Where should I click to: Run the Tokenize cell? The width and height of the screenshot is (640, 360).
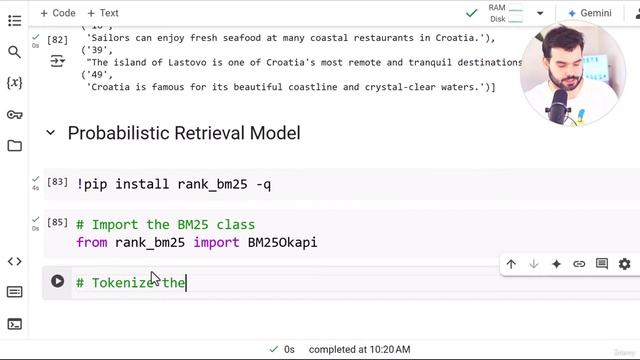click(58, 281)
